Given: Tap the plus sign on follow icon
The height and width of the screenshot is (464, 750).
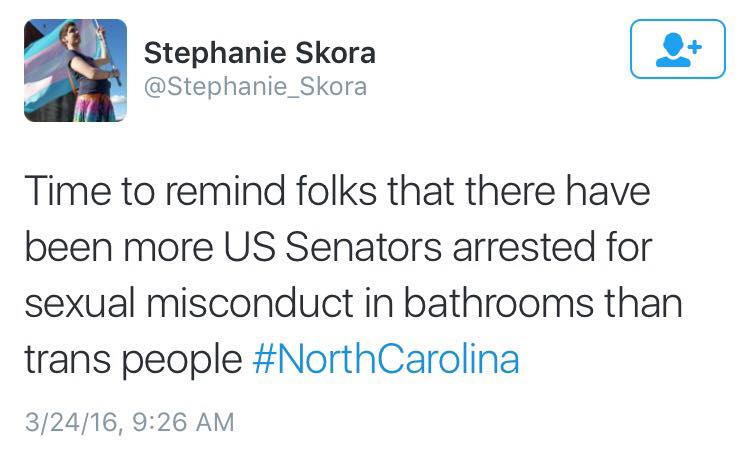Looking at the screenshot, I should tap(695, 47).
